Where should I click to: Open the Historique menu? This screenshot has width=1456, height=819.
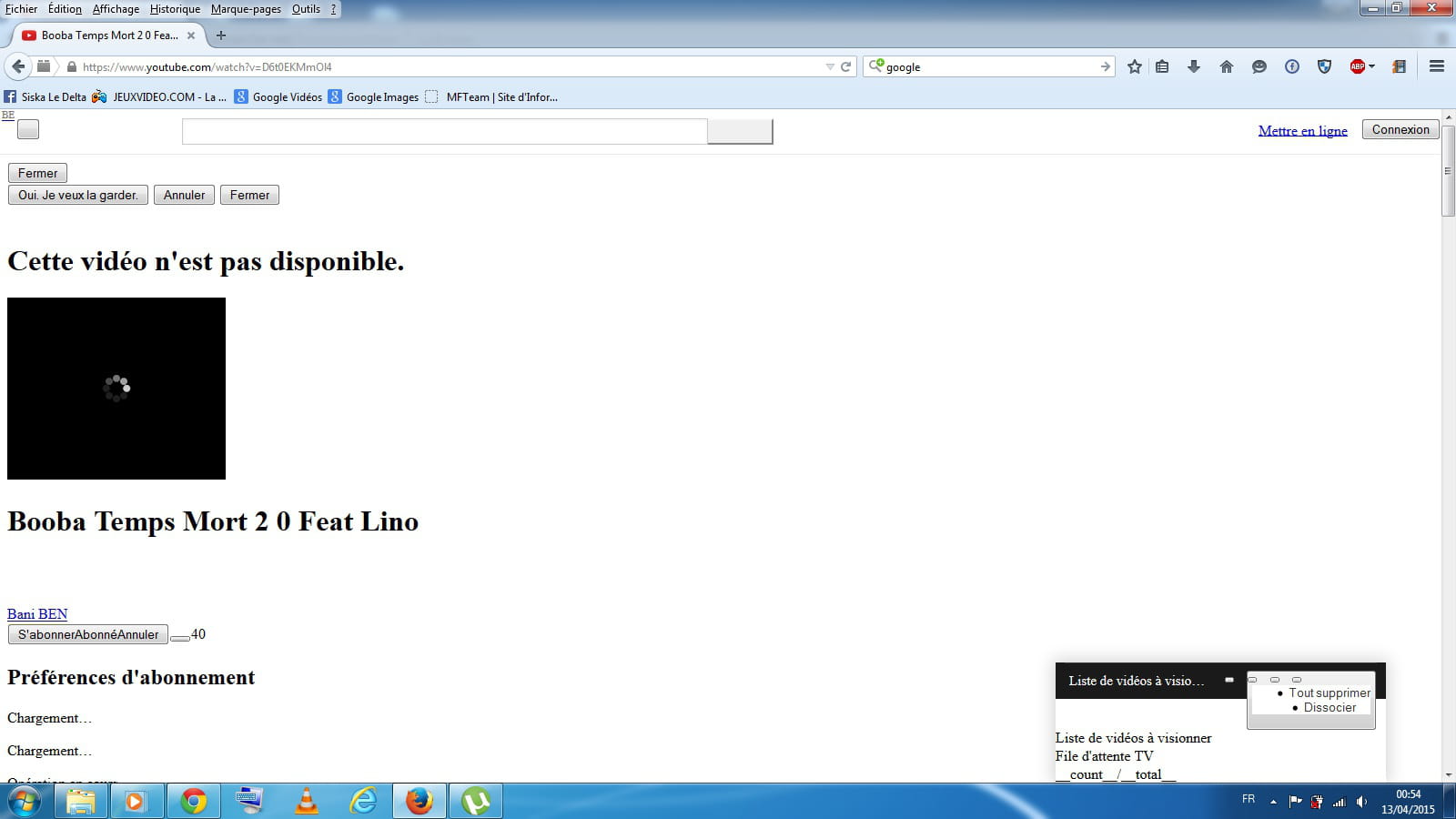point(175,9)
